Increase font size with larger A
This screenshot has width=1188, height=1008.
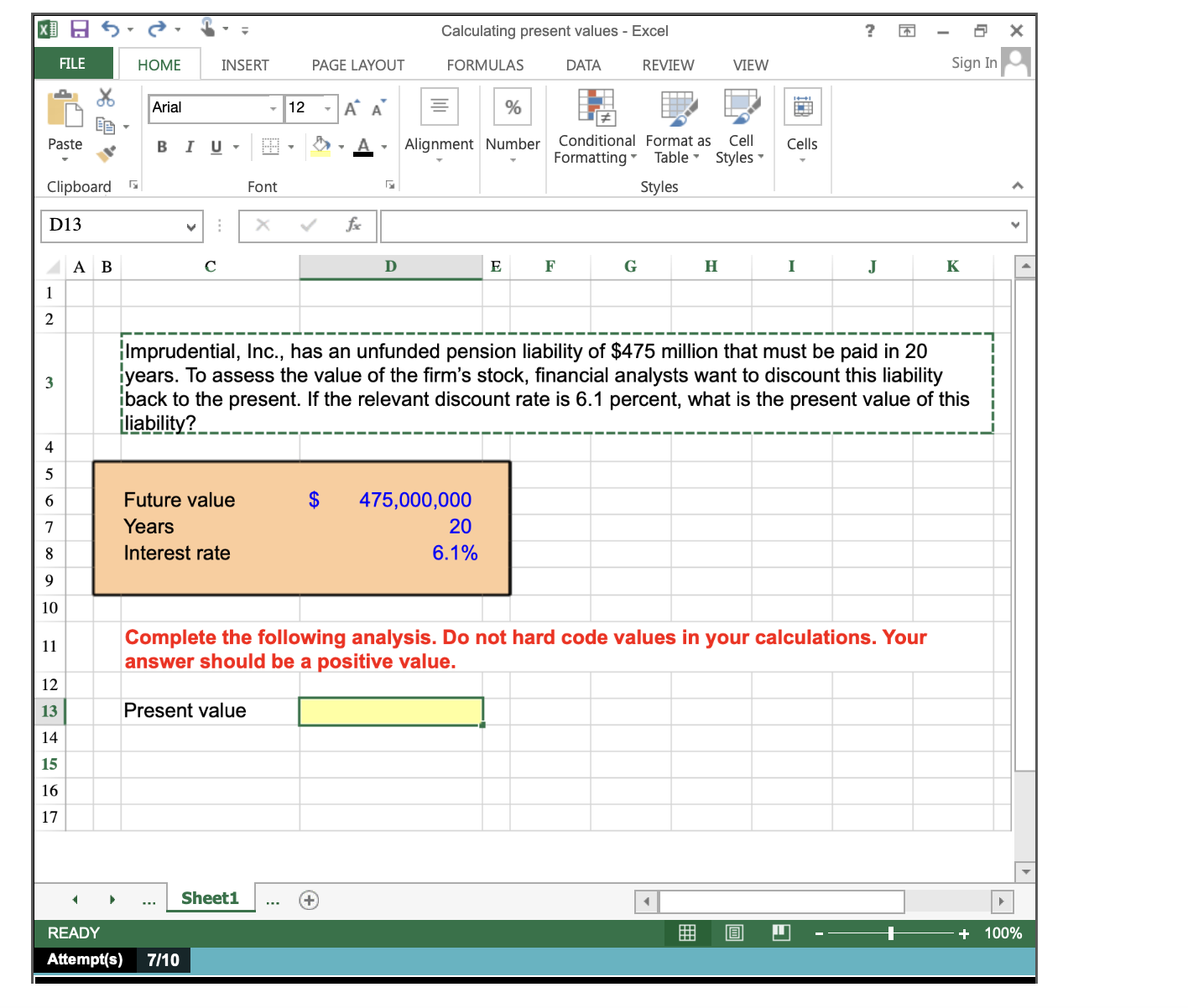pyautogui.click(x=352, y=108)
